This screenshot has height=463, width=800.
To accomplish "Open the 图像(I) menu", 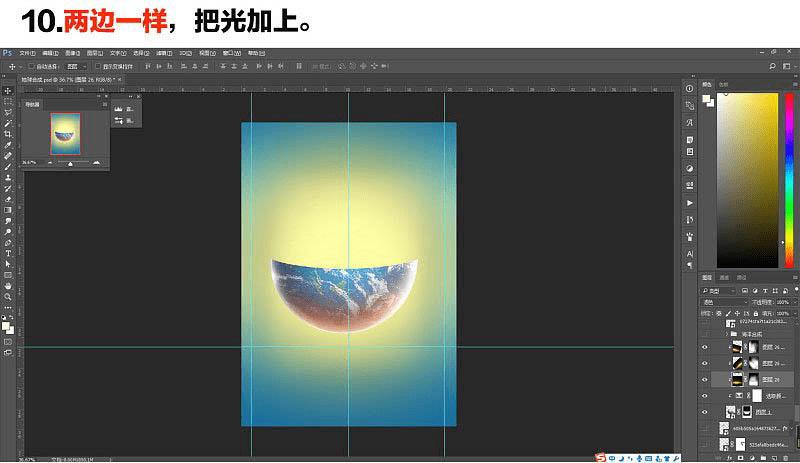I will 72,53.
